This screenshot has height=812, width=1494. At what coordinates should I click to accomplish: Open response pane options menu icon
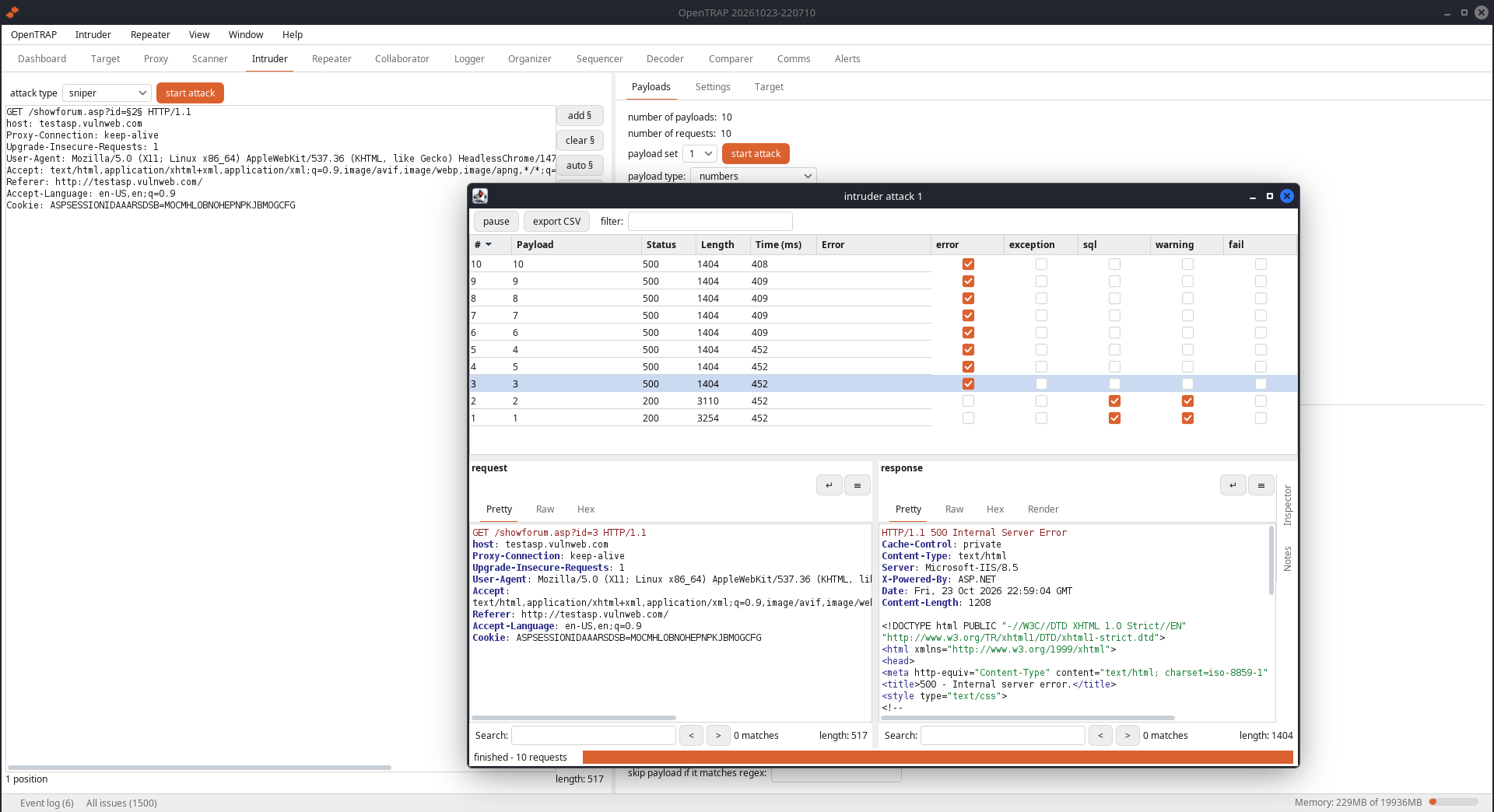coord(1261,485)
